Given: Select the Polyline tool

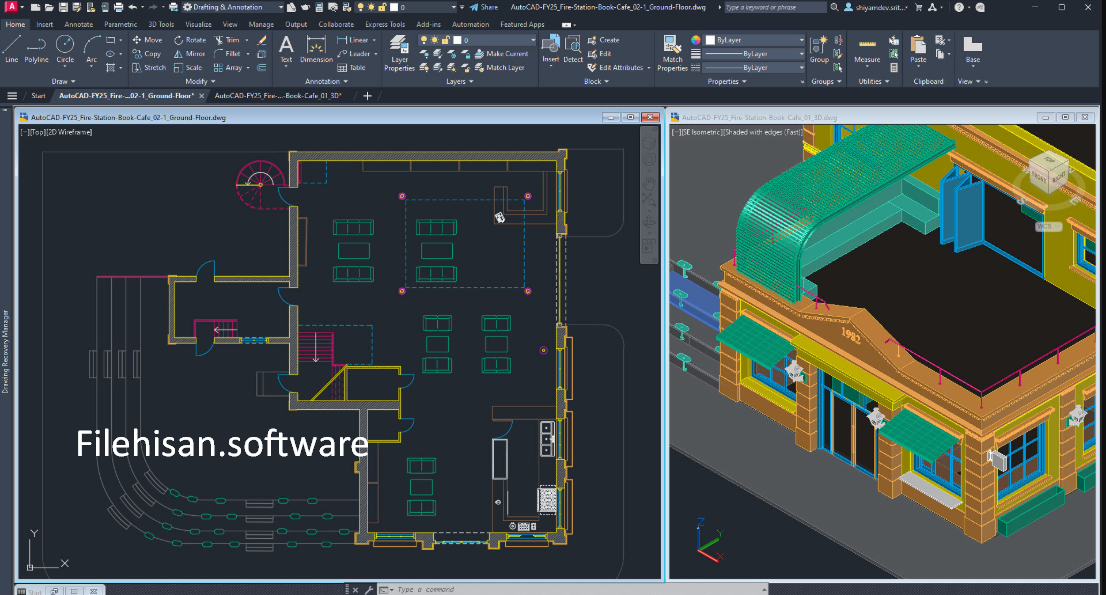Looking at the screenshot, I should click(37, 49).
